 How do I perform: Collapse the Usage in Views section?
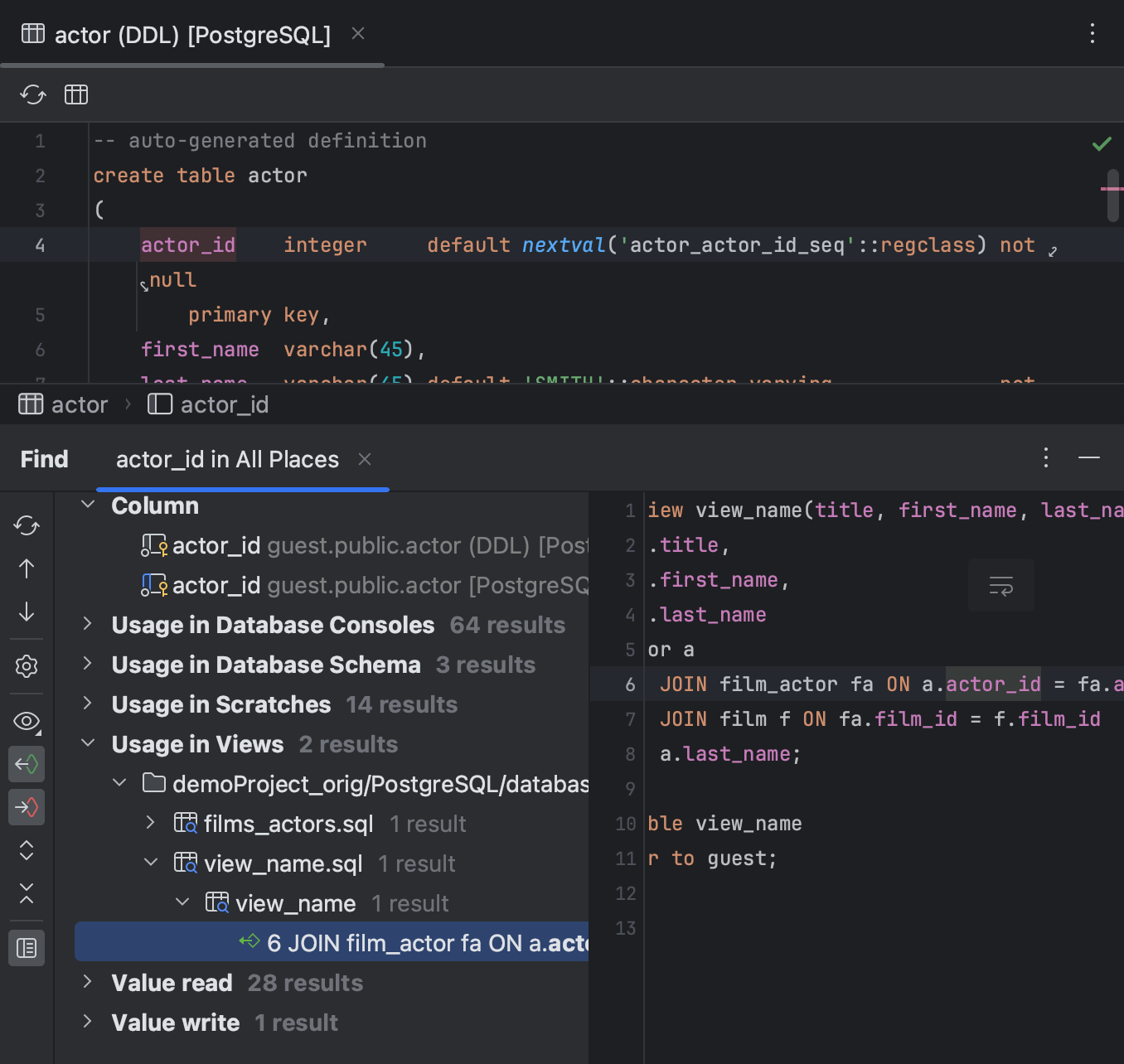tap(88, 743)
